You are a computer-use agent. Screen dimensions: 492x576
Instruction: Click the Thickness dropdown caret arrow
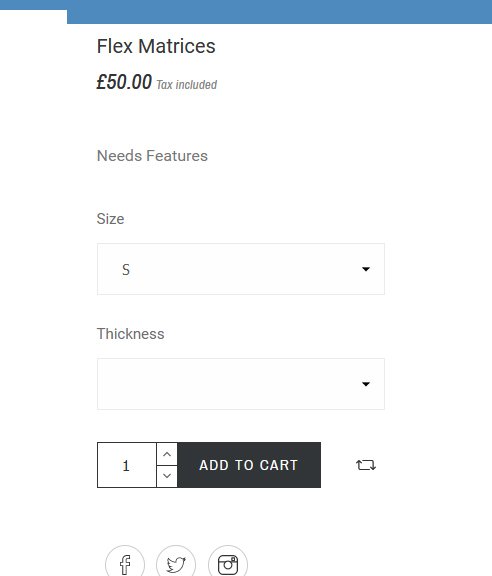(366, 384)
